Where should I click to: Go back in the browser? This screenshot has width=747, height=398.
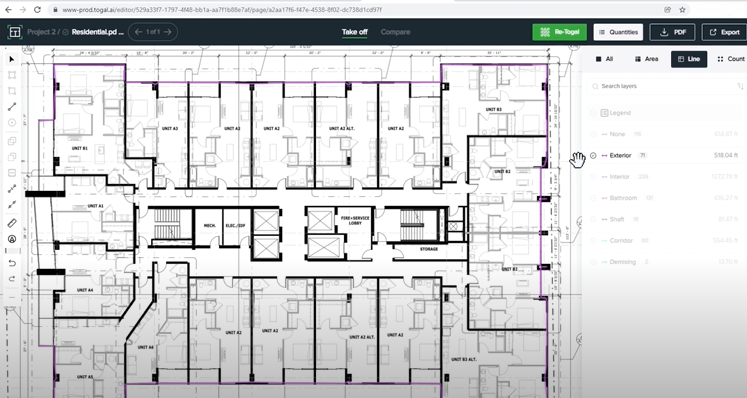8,10
